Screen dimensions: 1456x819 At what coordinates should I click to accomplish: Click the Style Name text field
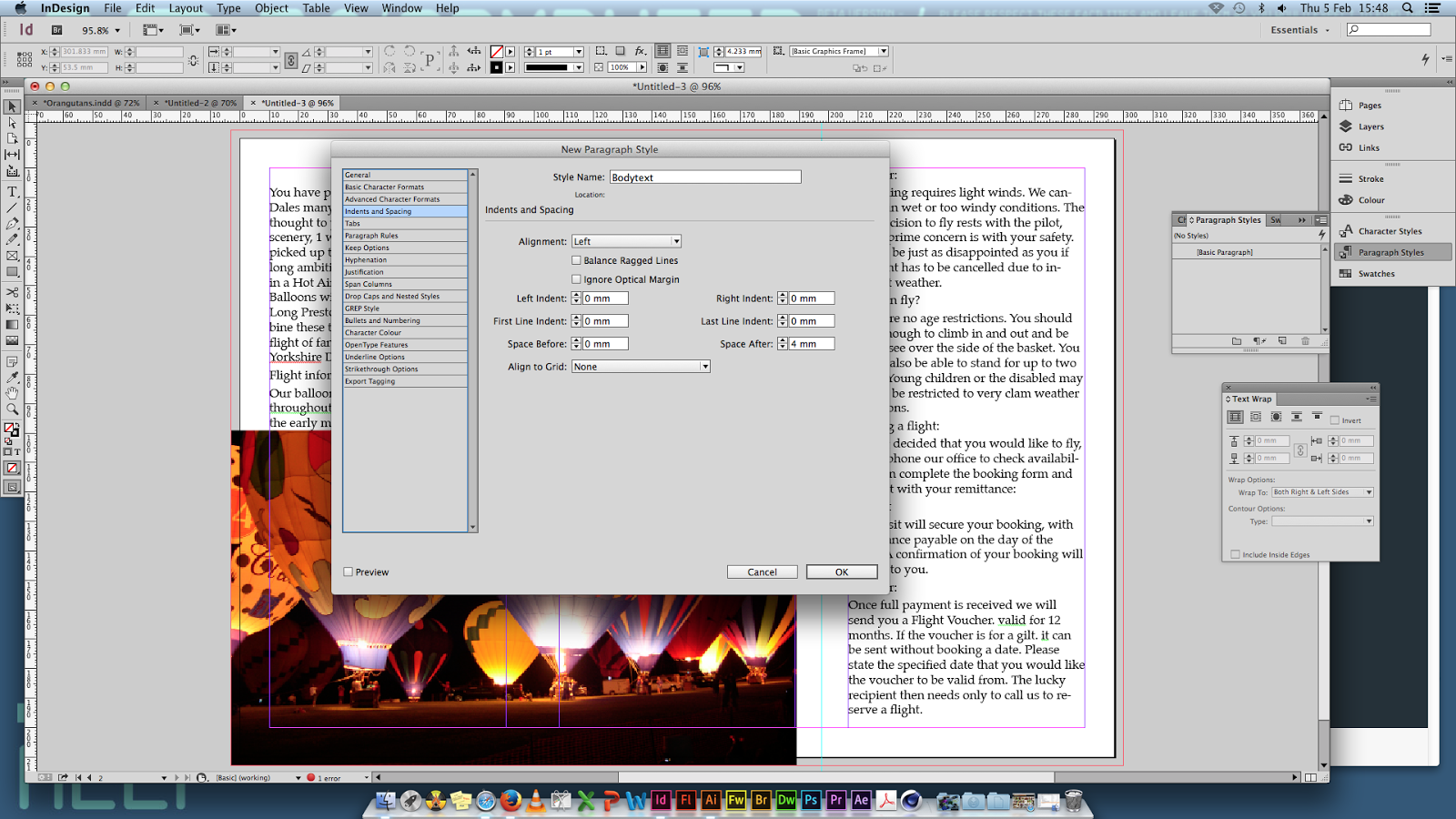pyautogui.click(x=705, y=177)
